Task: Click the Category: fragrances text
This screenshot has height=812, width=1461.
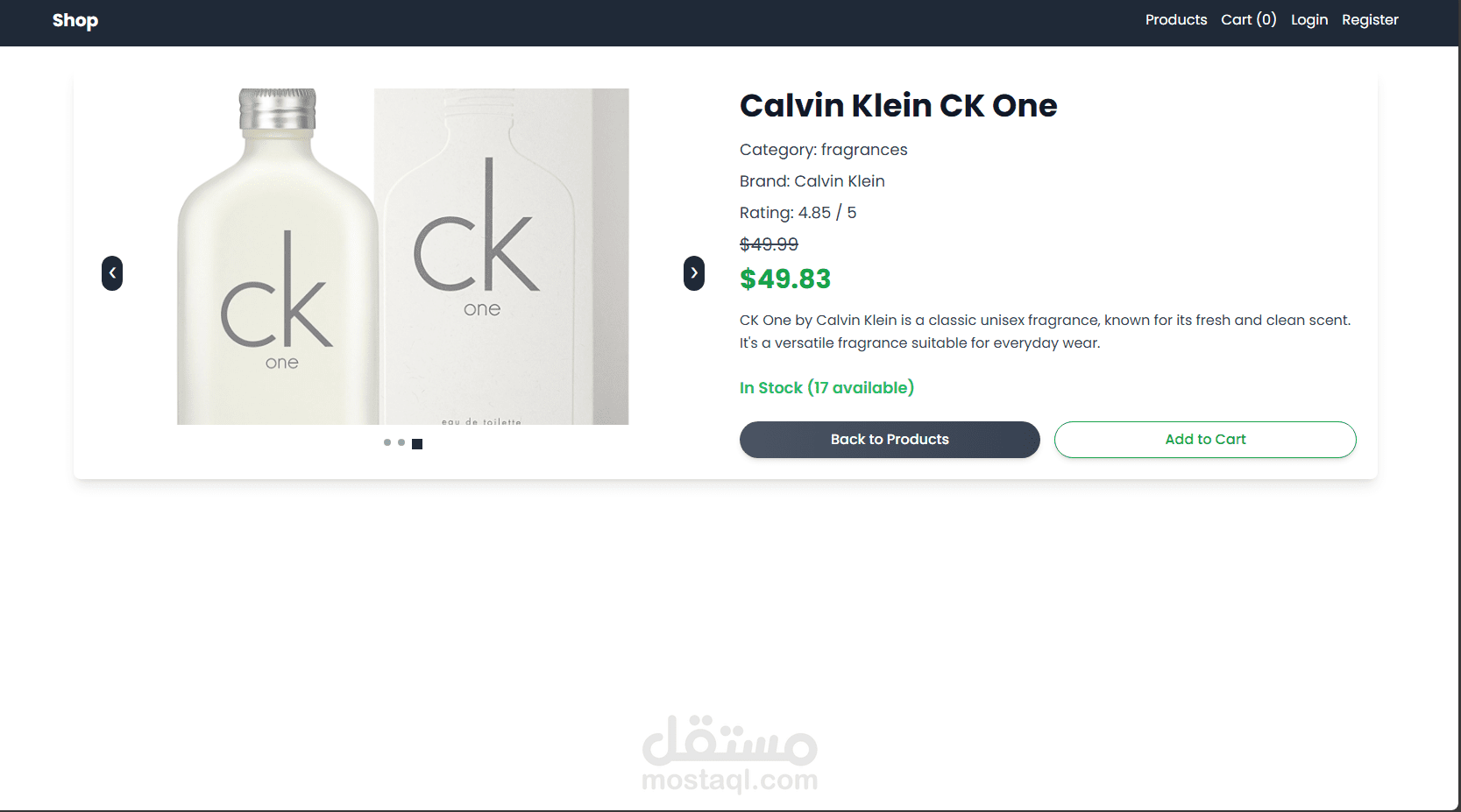Action: pyautogui.click(x=824, y=150)
